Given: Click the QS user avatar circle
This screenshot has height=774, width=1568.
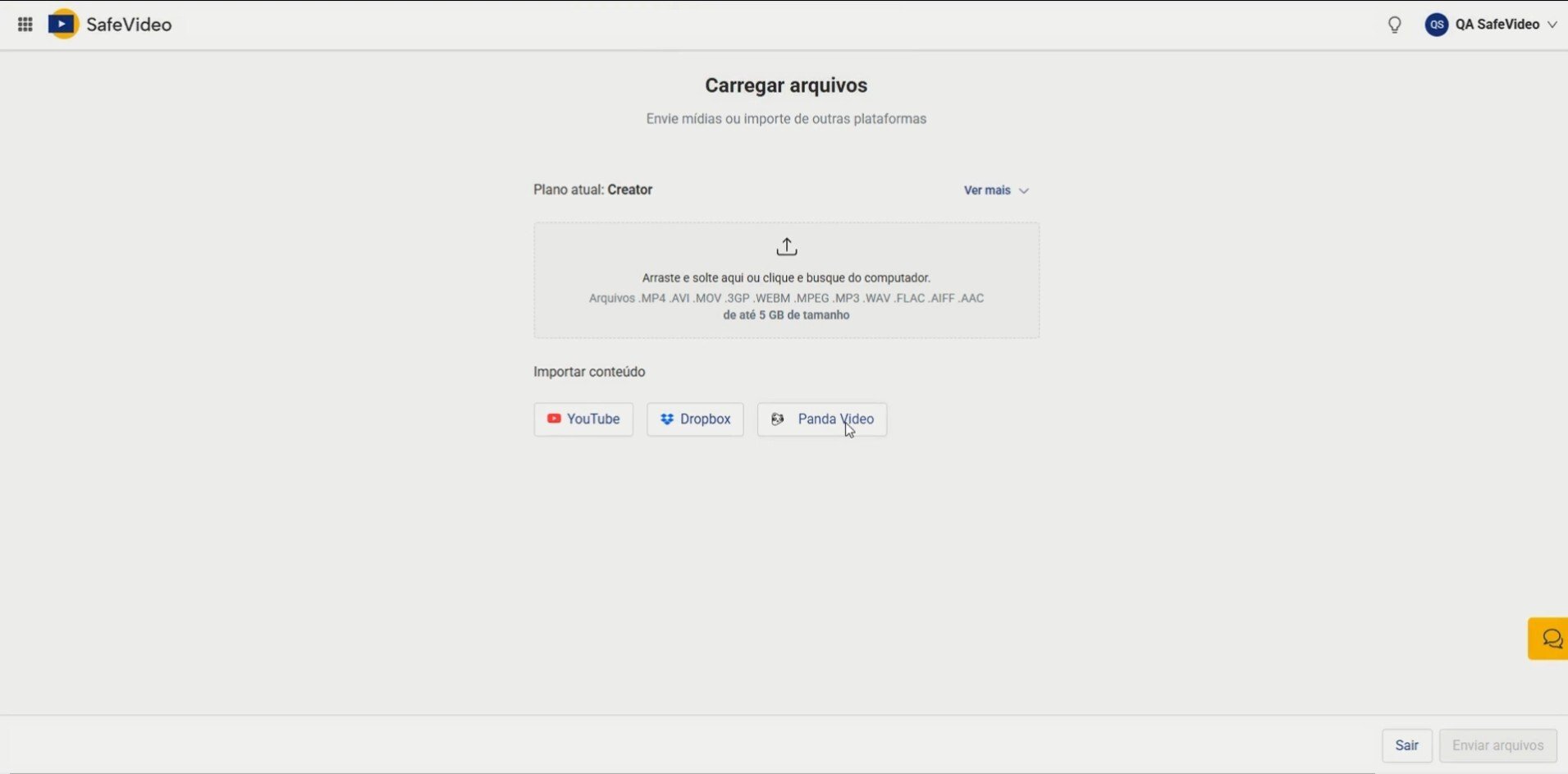Looking at the screenshot, I should click(x=1436, y=25).
